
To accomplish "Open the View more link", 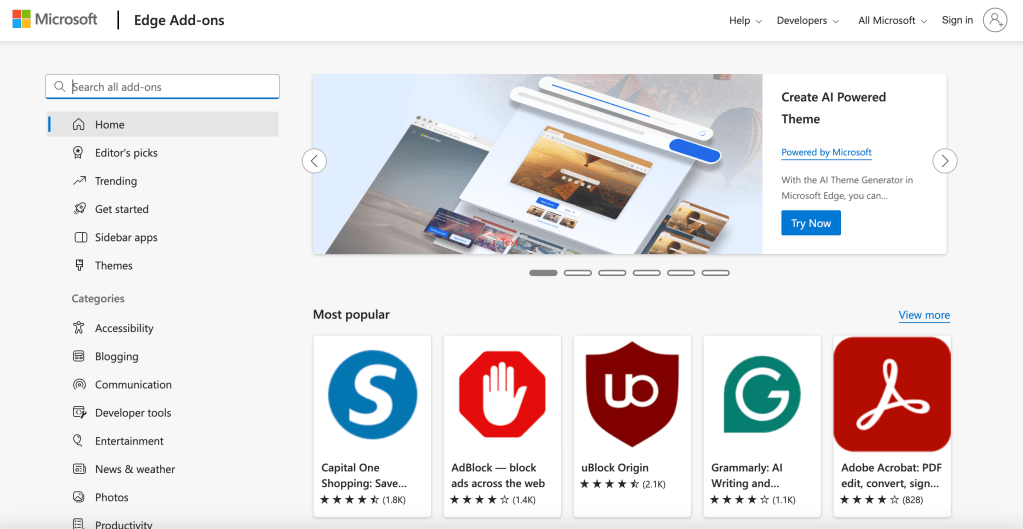I will pyautogui.click(x=924, y=315).
